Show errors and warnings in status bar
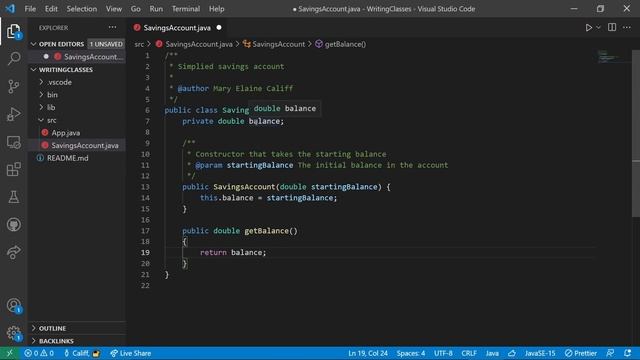 pos(39,353)
